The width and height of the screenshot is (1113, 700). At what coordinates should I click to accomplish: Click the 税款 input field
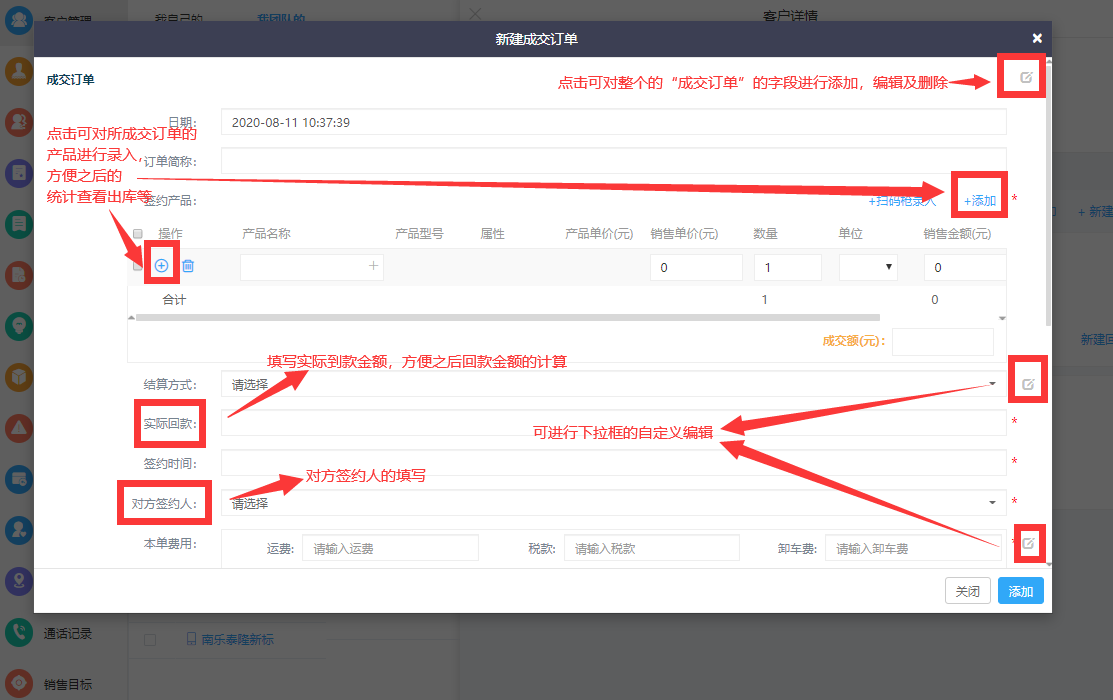pos(652,548)
